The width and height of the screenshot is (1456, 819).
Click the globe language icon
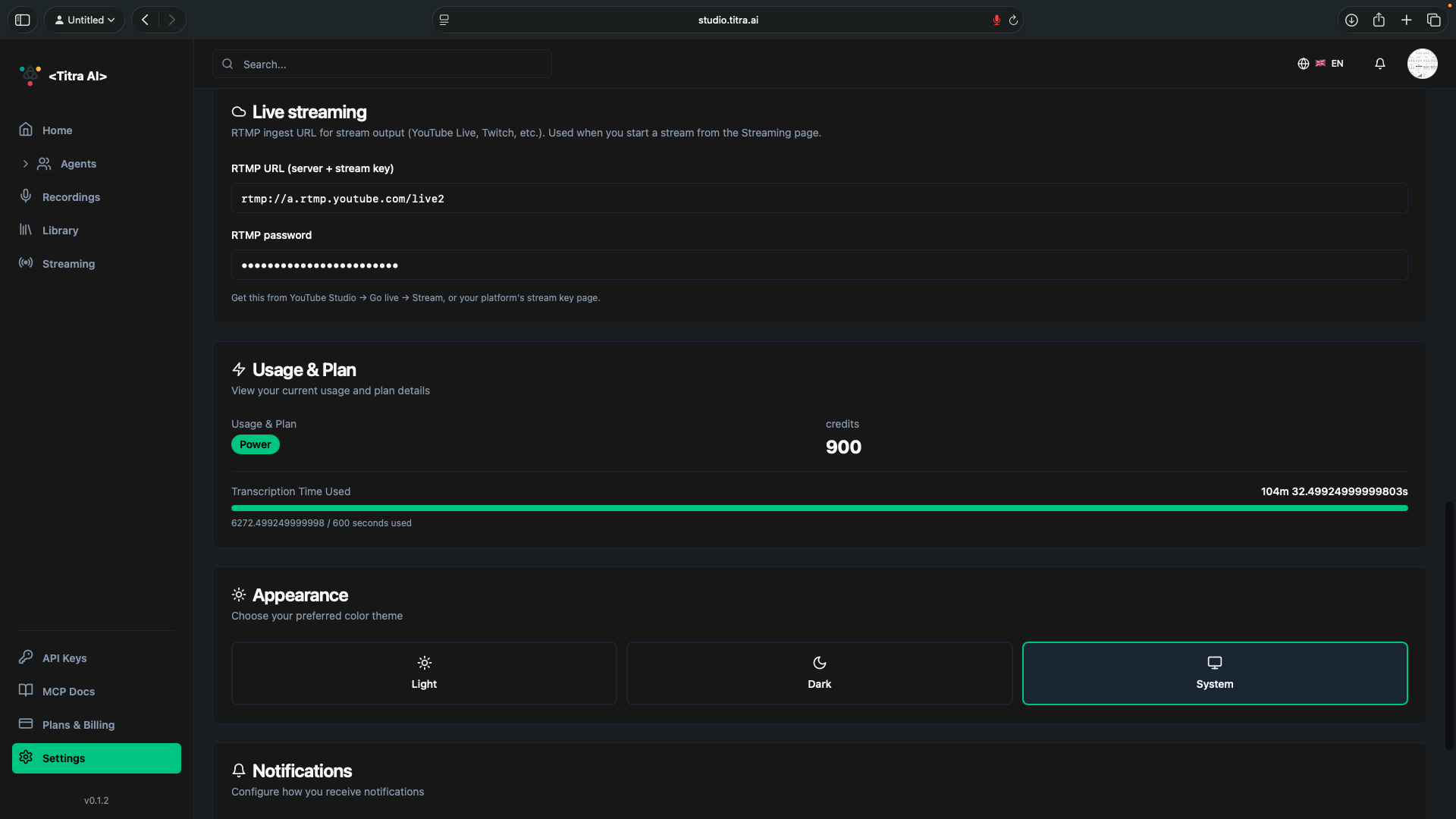pos(1303,64)
